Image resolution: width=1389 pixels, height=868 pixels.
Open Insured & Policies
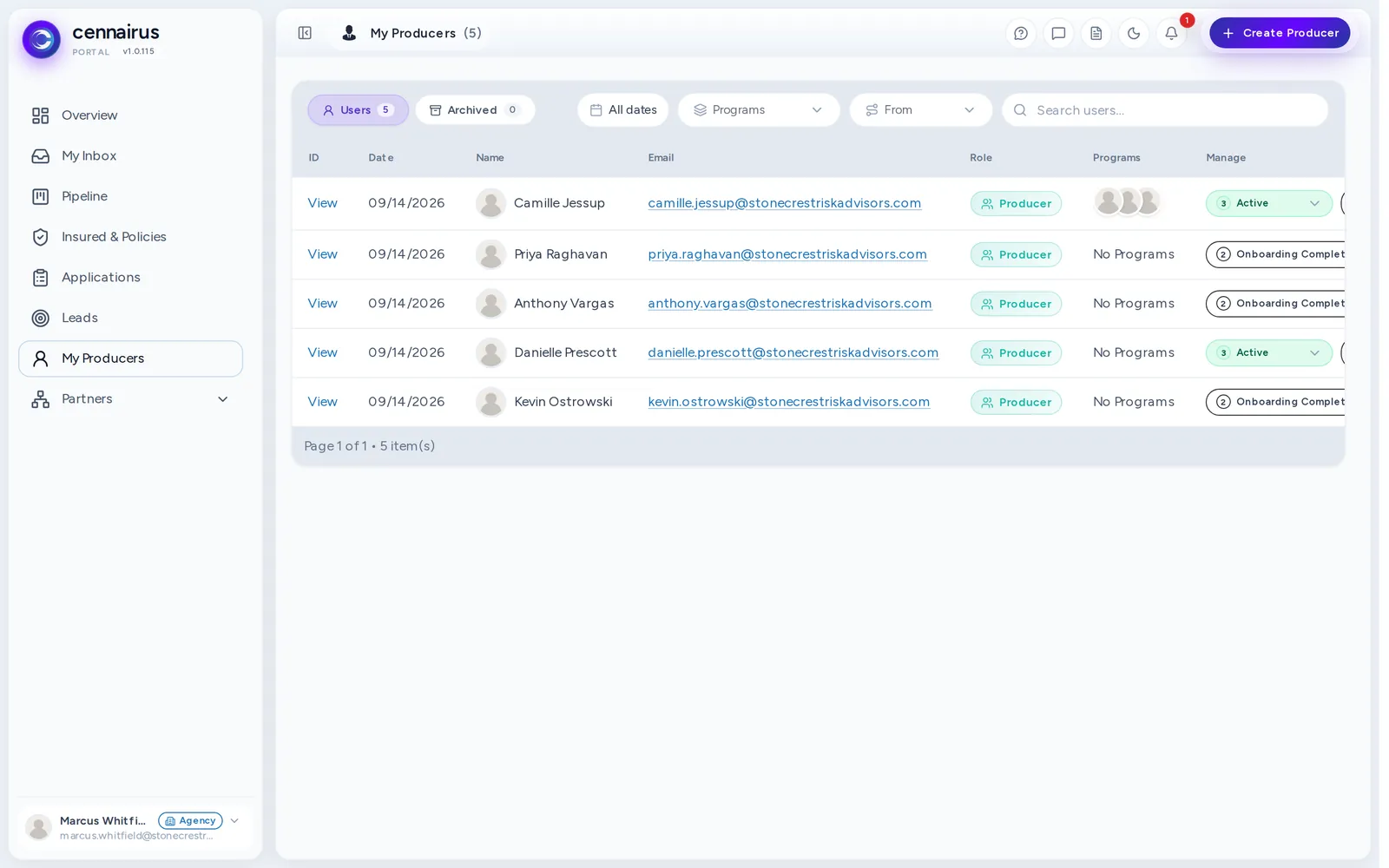[x=130, y=237]
